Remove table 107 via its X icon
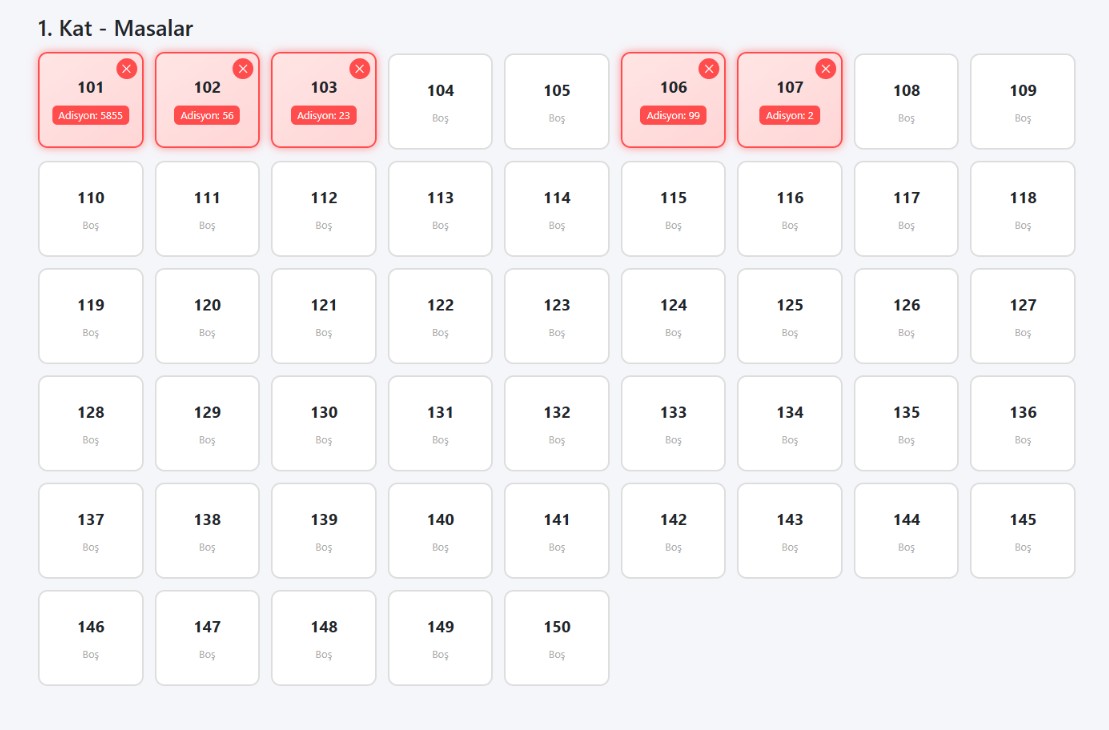Screen dimensions: 1109x730 [x=825, y=68]
